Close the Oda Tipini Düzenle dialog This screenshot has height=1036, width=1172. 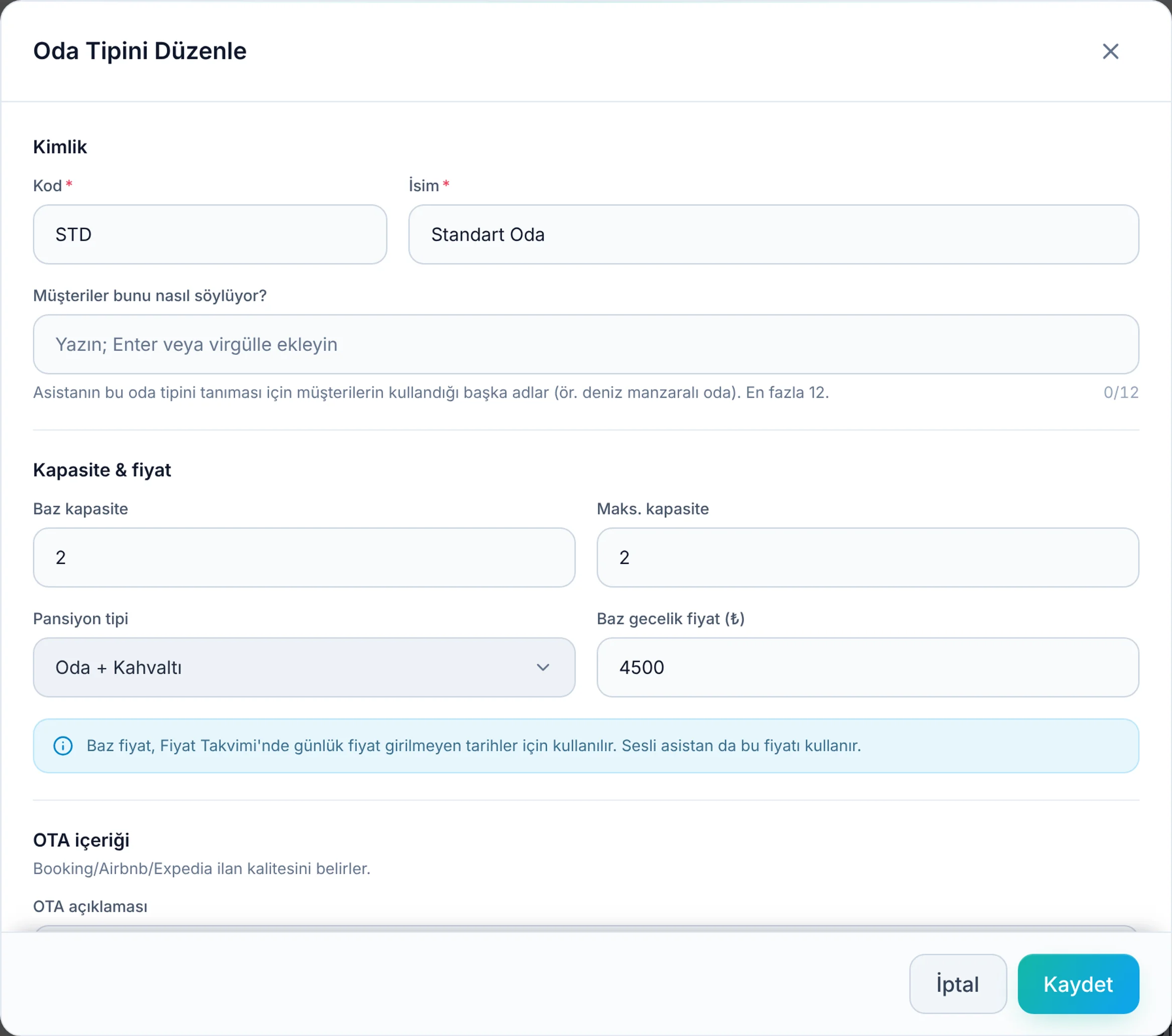[x=1110, y=52]
